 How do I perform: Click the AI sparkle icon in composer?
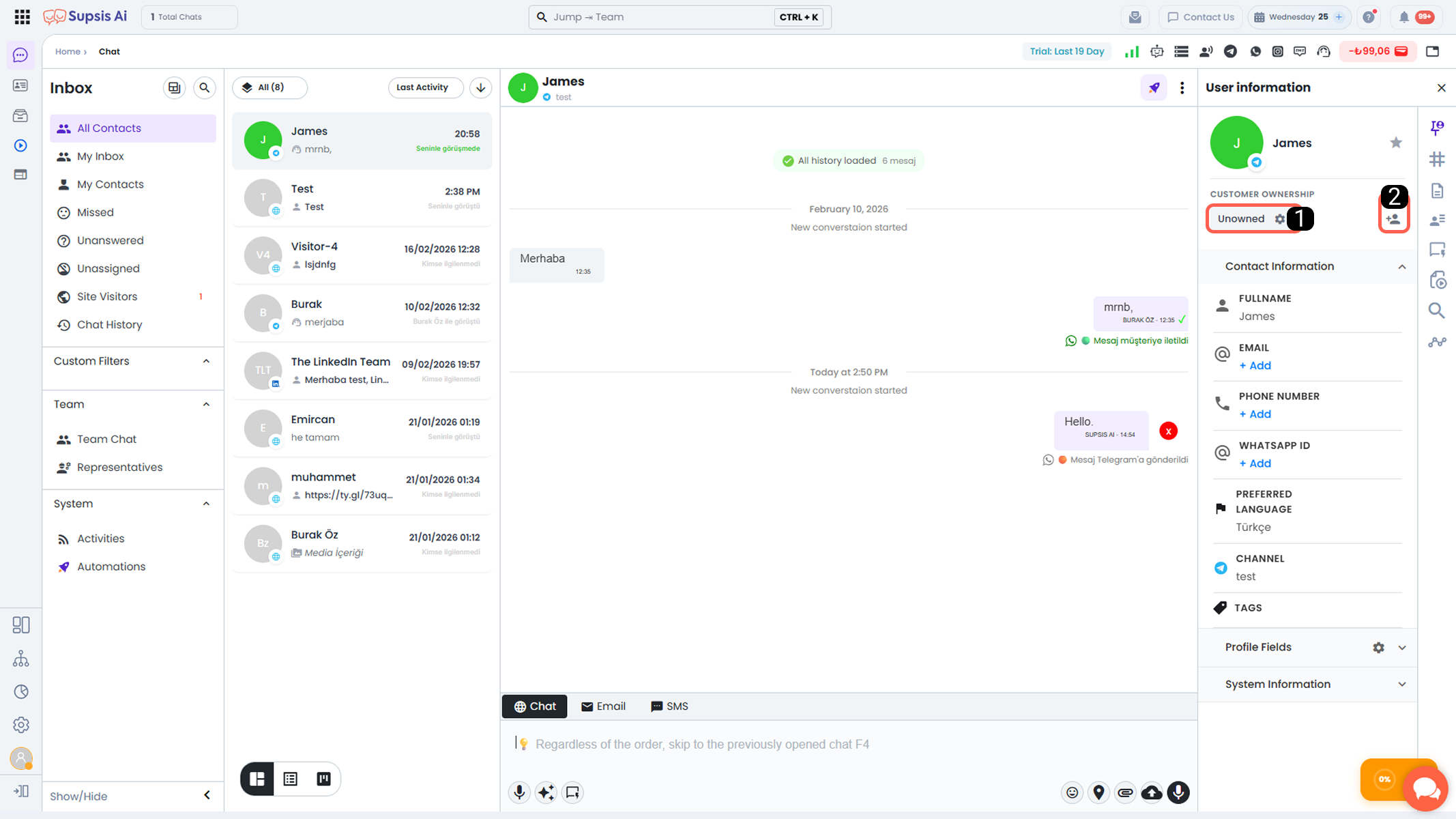546,792
